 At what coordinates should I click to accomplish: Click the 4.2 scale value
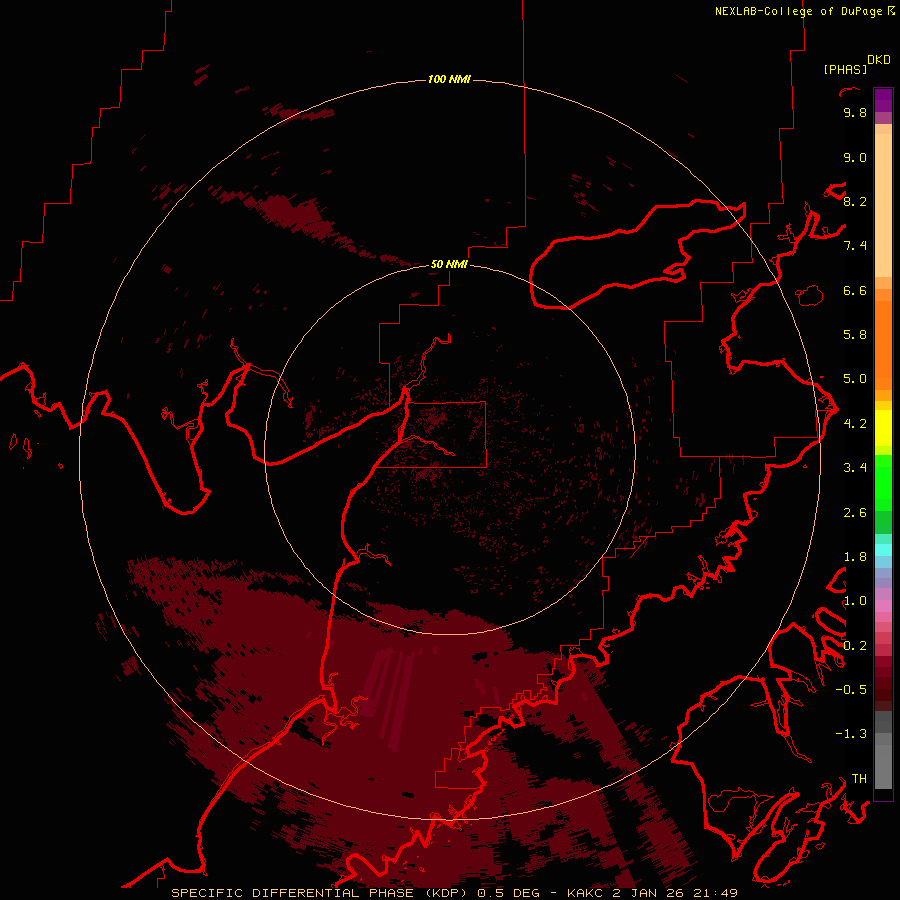855,424
